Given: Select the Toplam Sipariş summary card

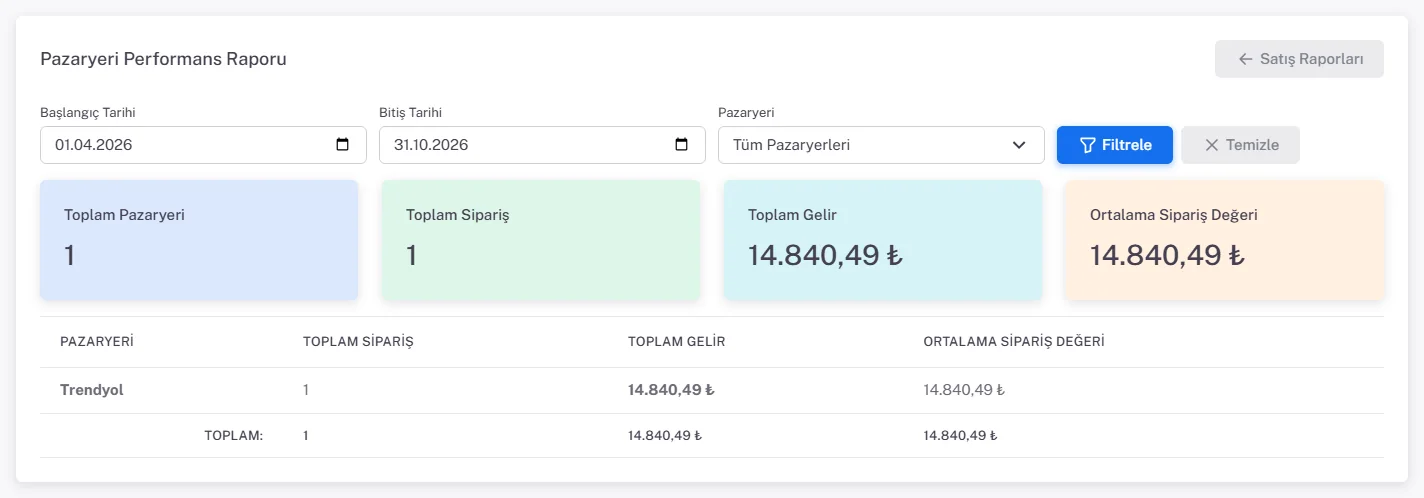Looking at the screenshot, I should (x=541, y=240).
